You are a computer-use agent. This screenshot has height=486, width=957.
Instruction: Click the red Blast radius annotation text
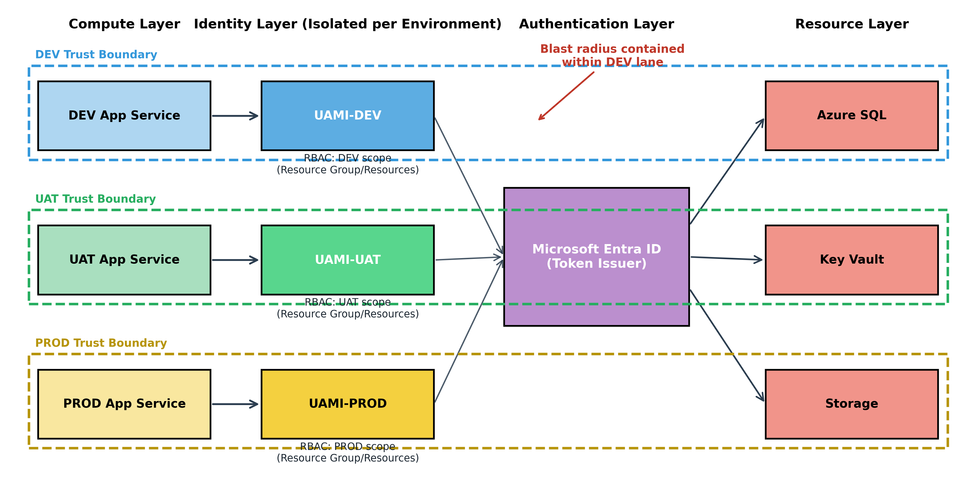612,56
